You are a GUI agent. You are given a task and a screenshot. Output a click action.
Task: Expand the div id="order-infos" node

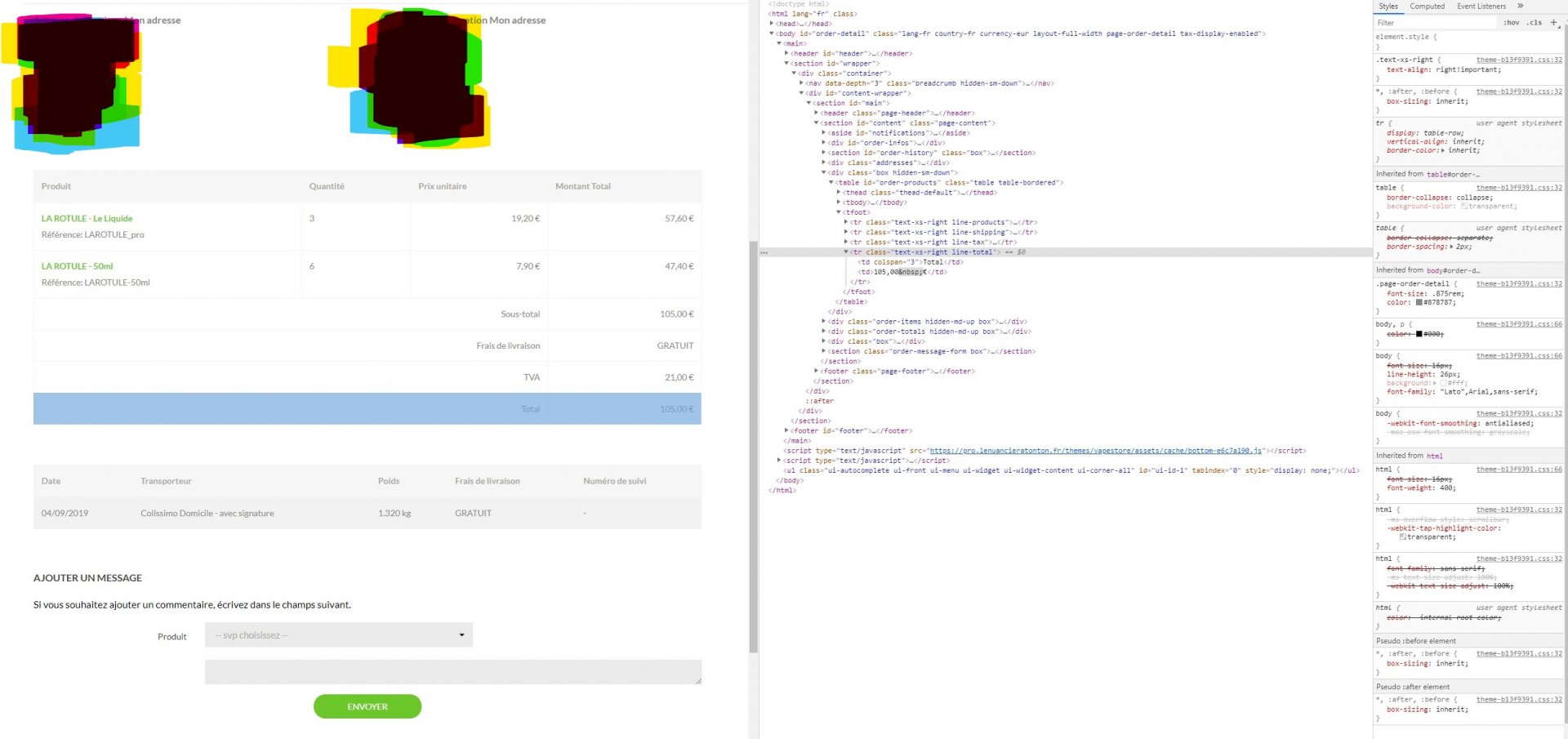tap(824, 143)
